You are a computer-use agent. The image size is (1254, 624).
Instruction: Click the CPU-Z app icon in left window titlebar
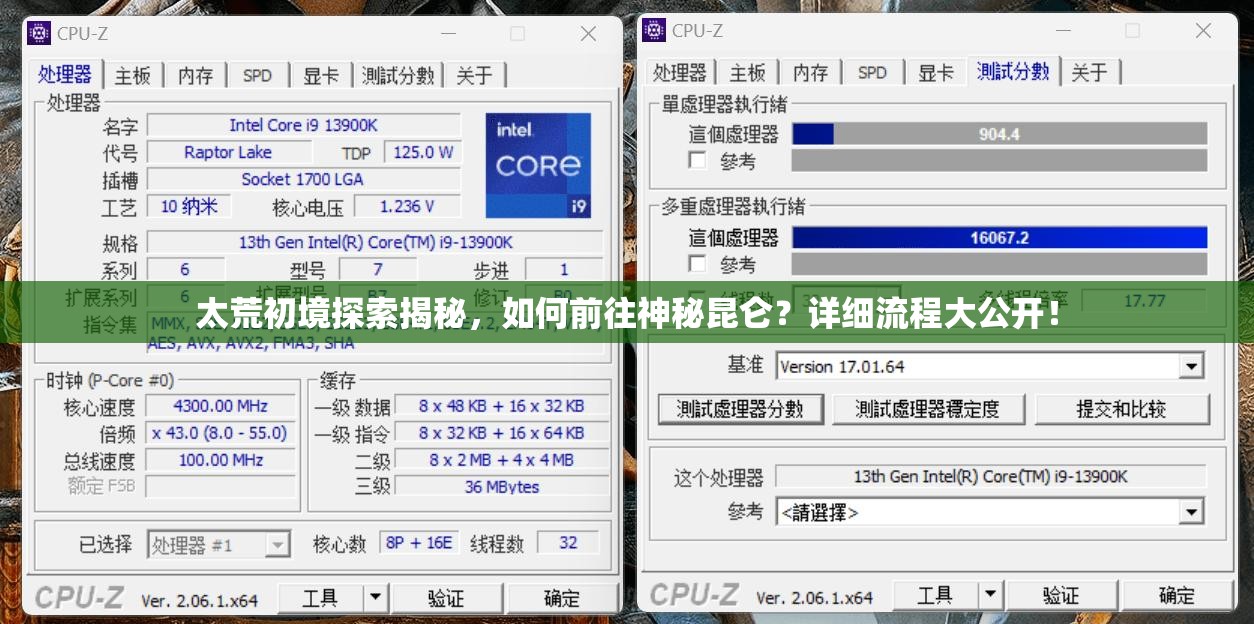pyautogui.click(x=37, y=33)
